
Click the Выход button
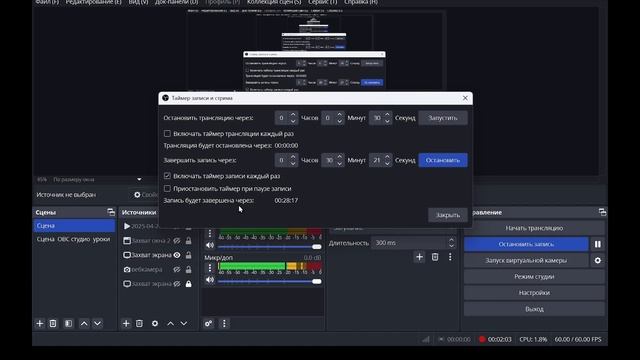[534, 309]
